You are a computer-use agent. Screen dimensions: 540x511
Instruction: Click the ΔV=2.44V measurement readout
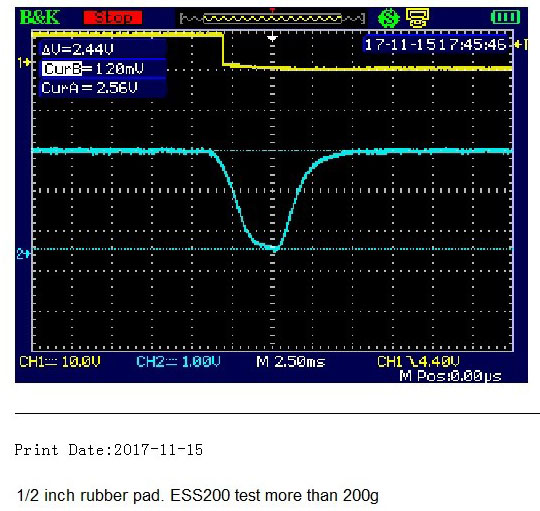(77, 50)
